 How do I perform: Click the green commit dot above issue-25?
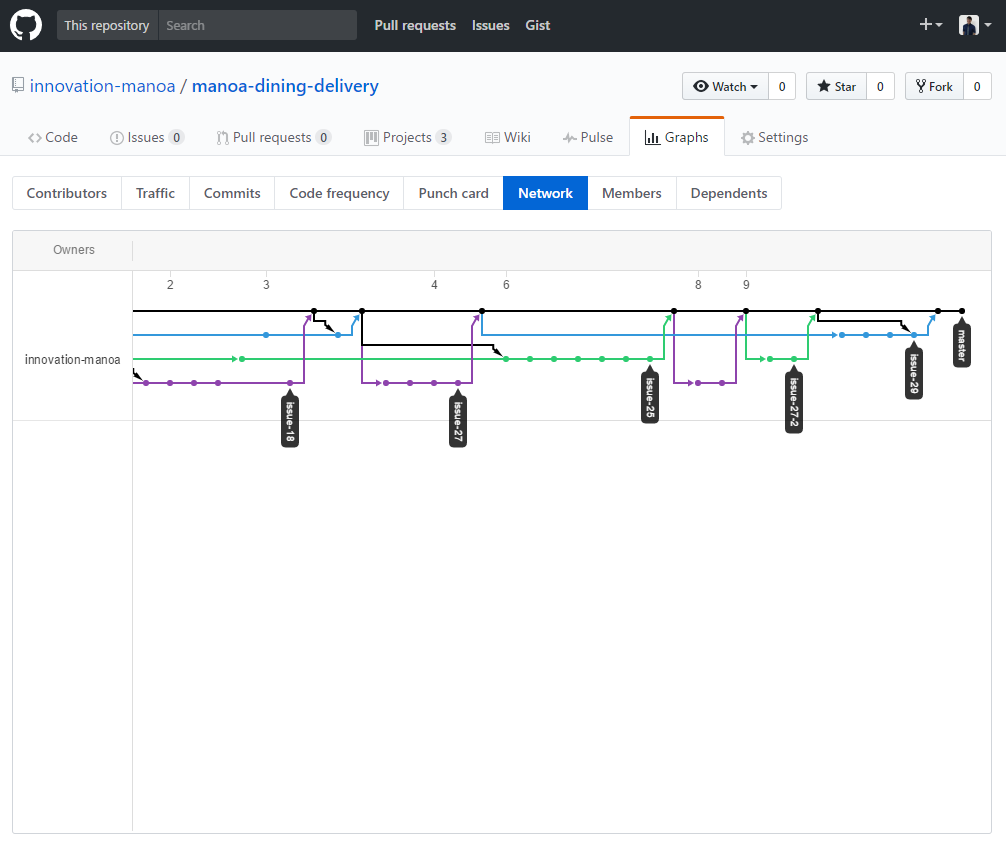click(650, 359)
